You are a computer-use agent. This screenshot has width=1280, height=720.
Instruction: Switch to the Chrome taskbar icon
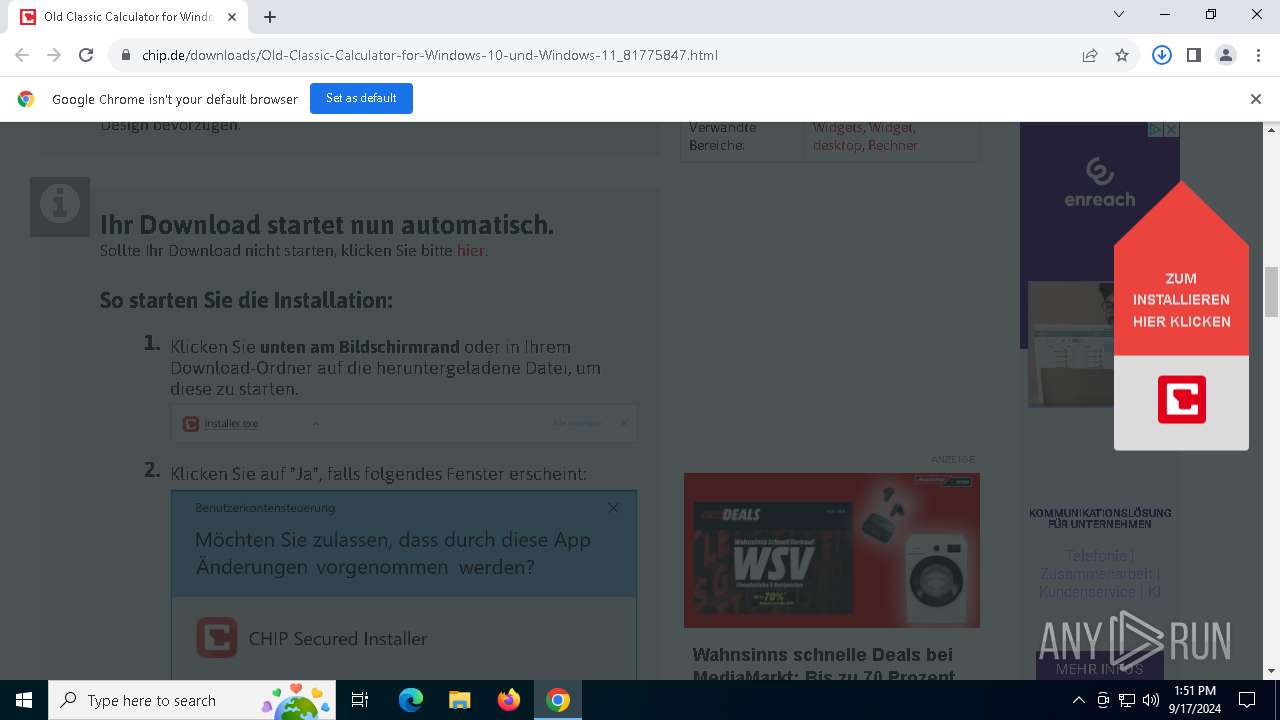point(558,700)
